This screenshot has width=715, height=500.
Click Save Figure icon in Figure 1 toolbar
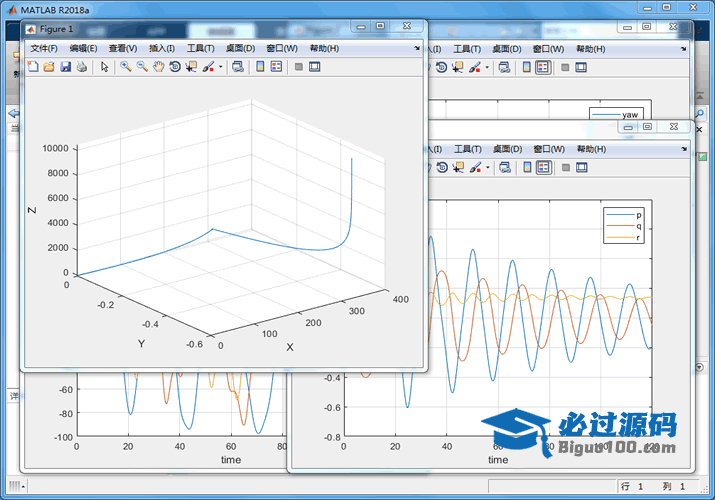pyautogui.click(x=66, y=67)
